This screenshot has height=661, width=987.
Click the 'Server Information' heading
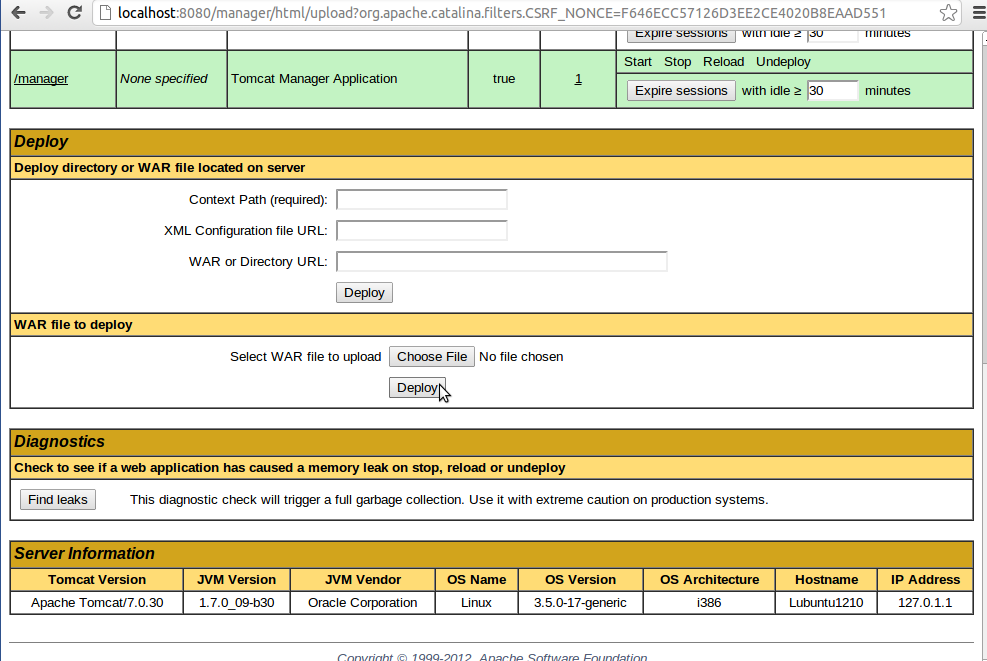click(x=84, y=553)
